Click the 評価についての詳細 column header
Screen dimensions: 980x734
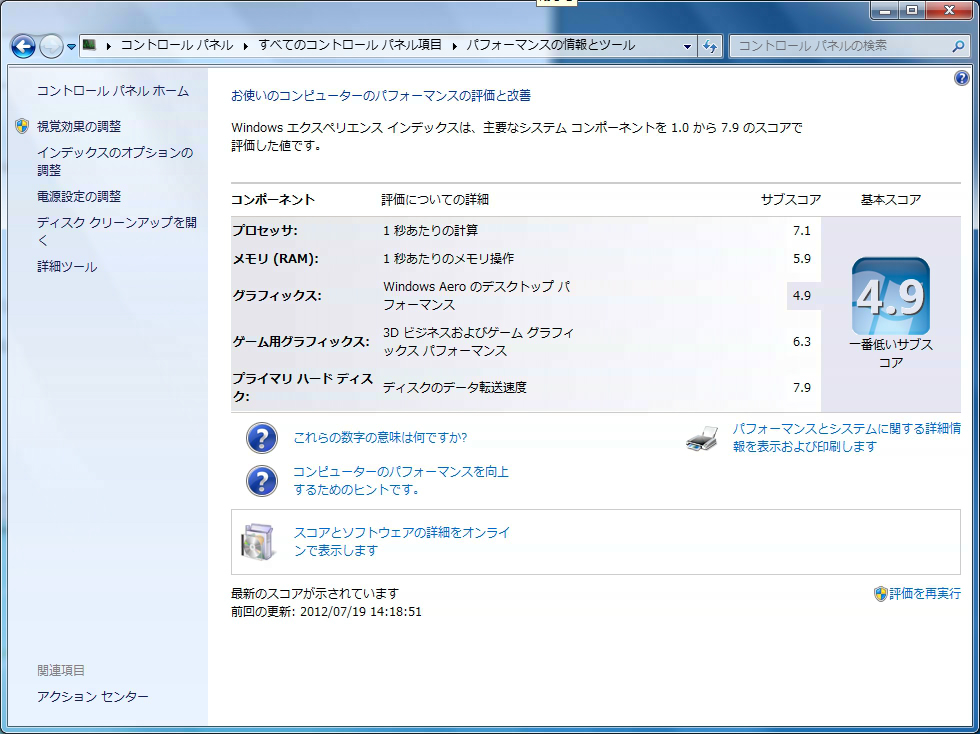[x=436, y=200]
